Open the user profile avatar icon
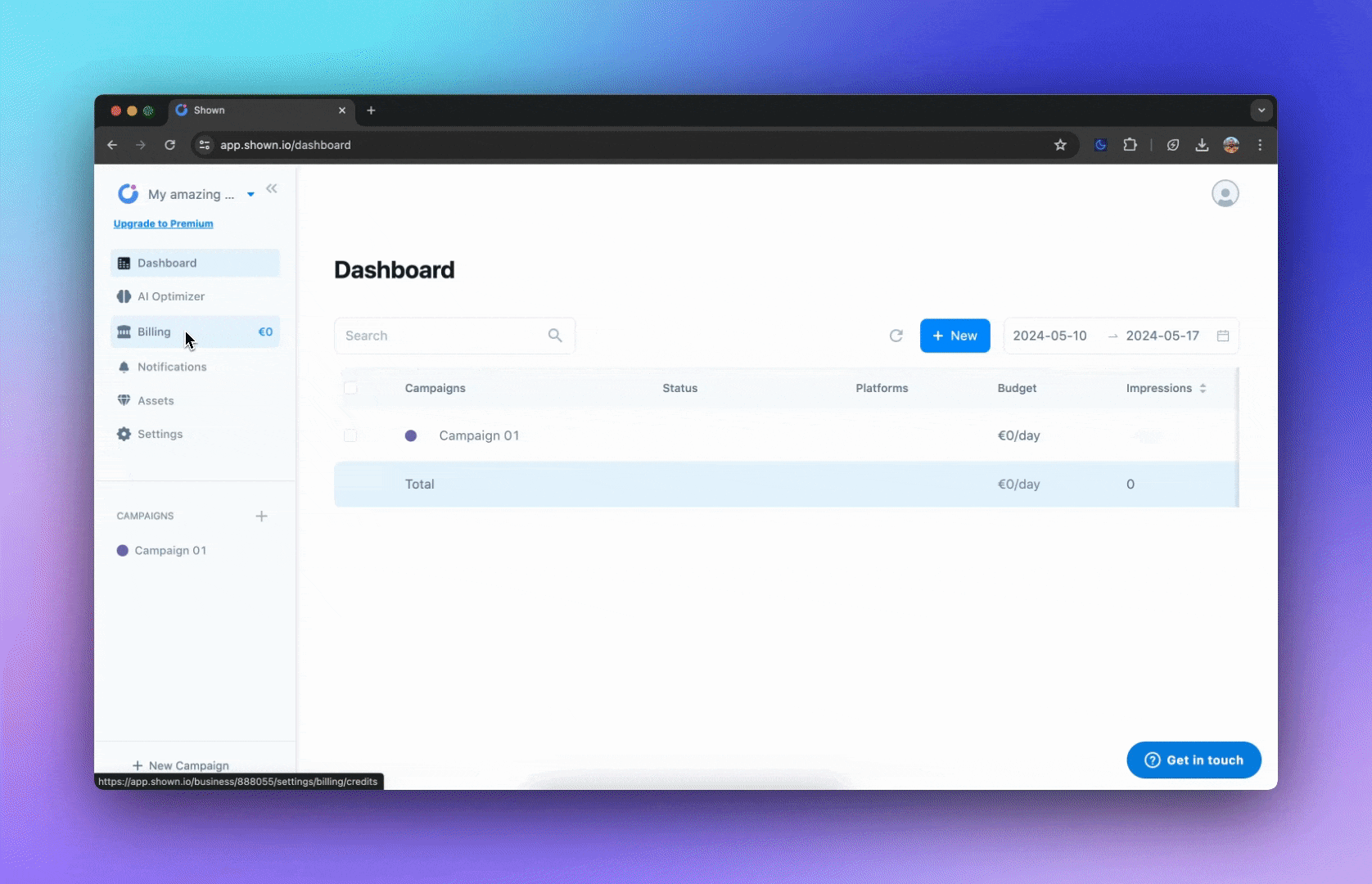1372x884 pixels. coord(1225,194)
